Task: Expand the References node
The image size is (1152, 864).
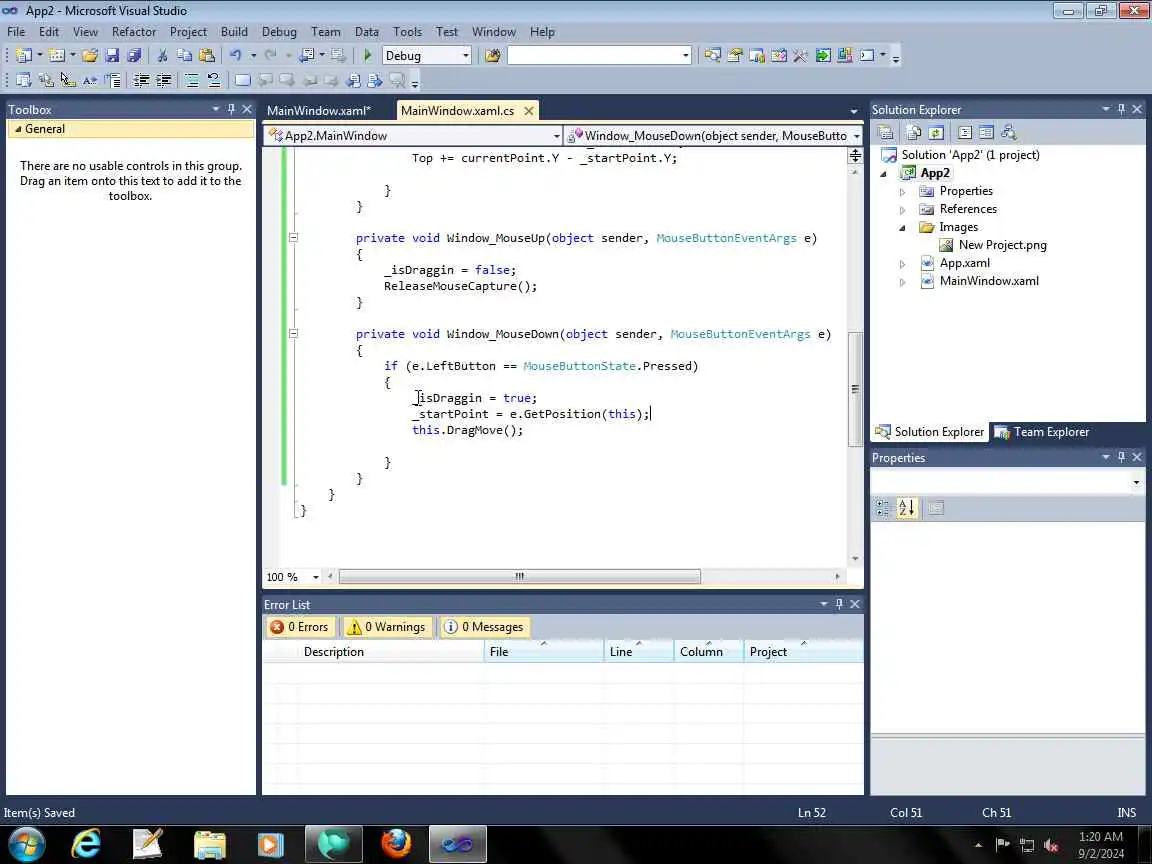Action: click(x=902, y=210)
